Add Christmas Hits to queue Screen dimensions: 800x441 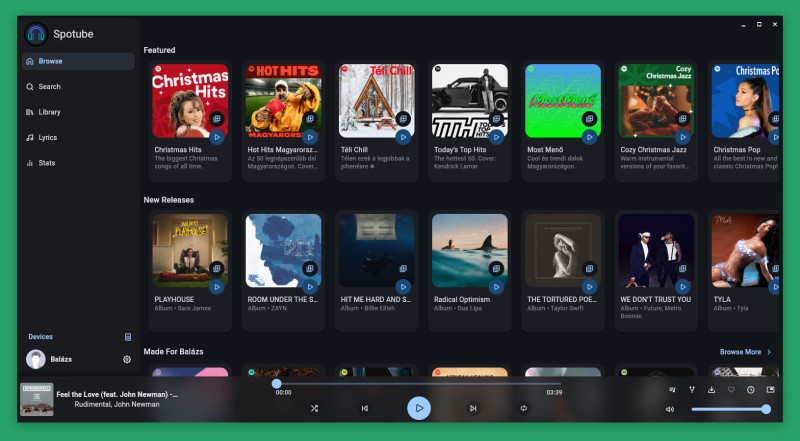click(x=217, y=119)
